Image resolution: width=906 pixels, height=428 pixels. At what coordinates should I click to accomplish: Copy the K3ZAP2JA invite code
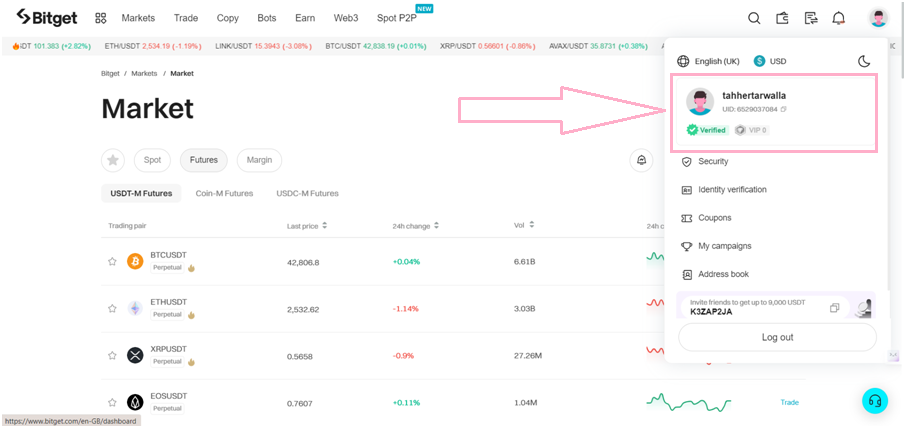coord(834,308)
